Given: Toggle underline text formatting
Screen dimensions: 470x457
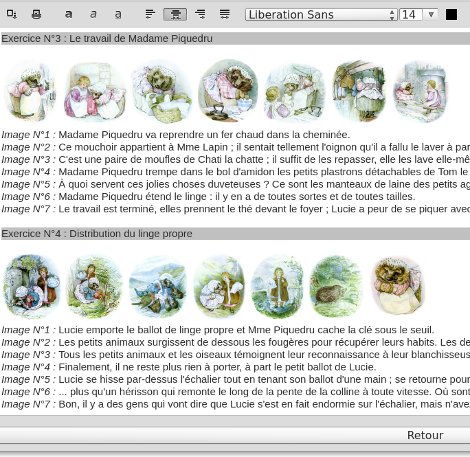Looking at the screenshot, I should click(x=118, y=14).
